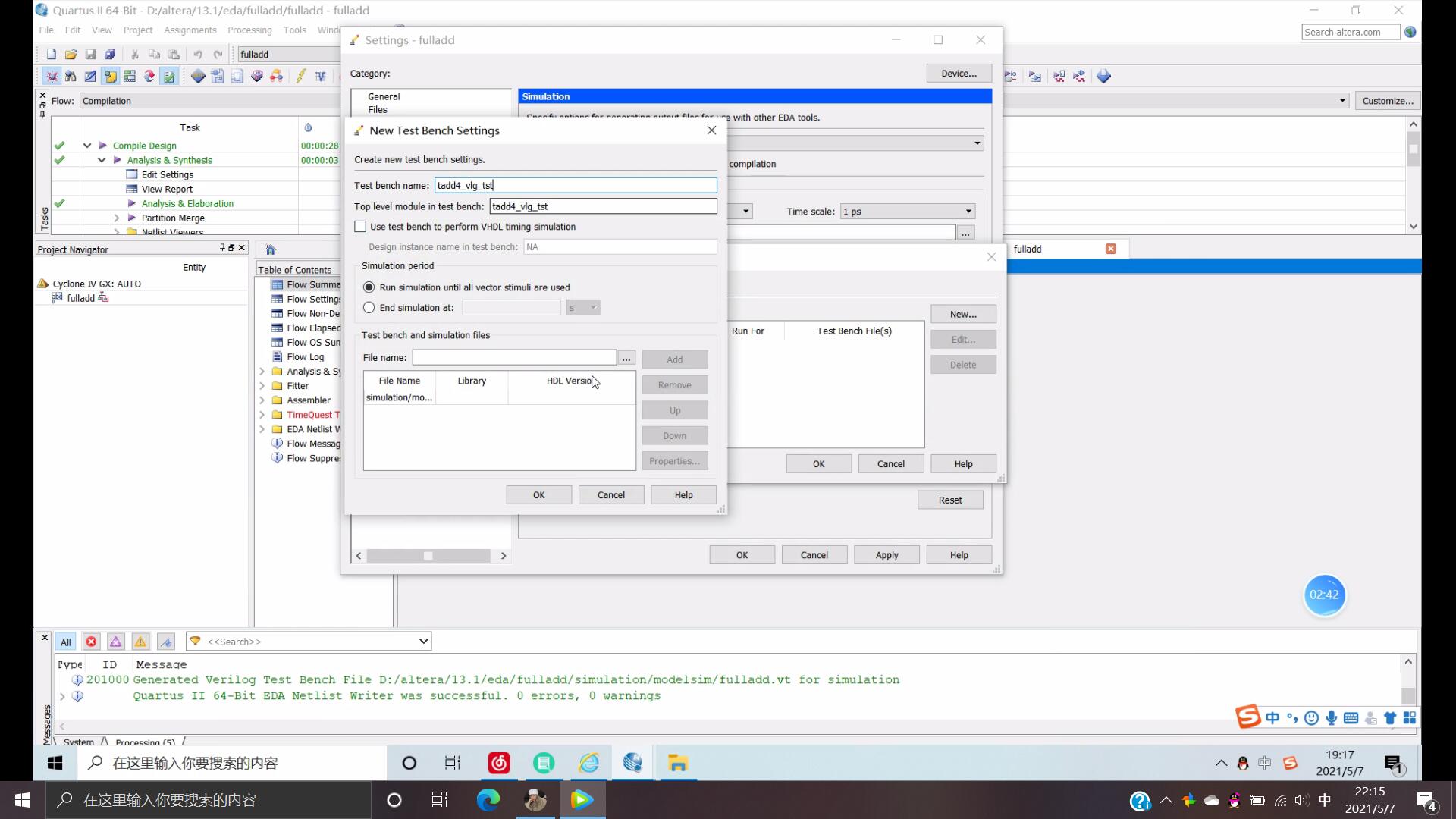Click the Processing menu in Quartus
Image resolution: width=1456 pixels, height=819 pixels.
250,29
